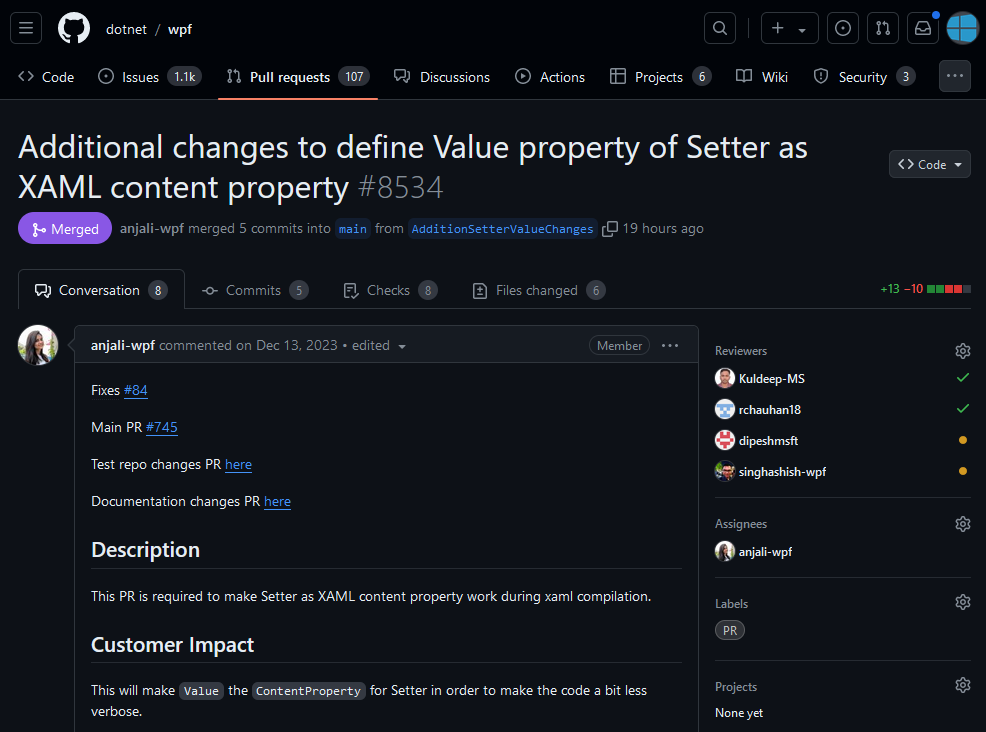Expand the Code dropdown button
The width and height of the screenshot is (986, 732).
(929, 164)
